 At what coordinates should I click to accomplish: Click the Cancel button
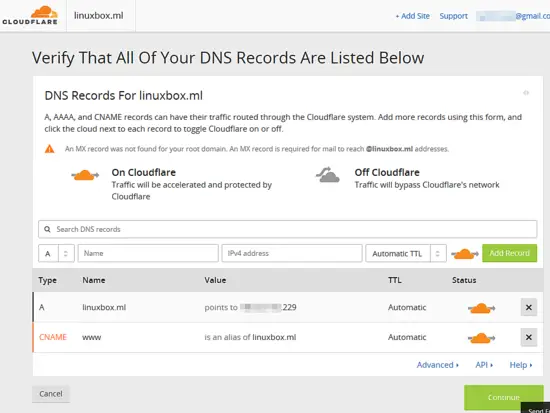pos(51,394)
